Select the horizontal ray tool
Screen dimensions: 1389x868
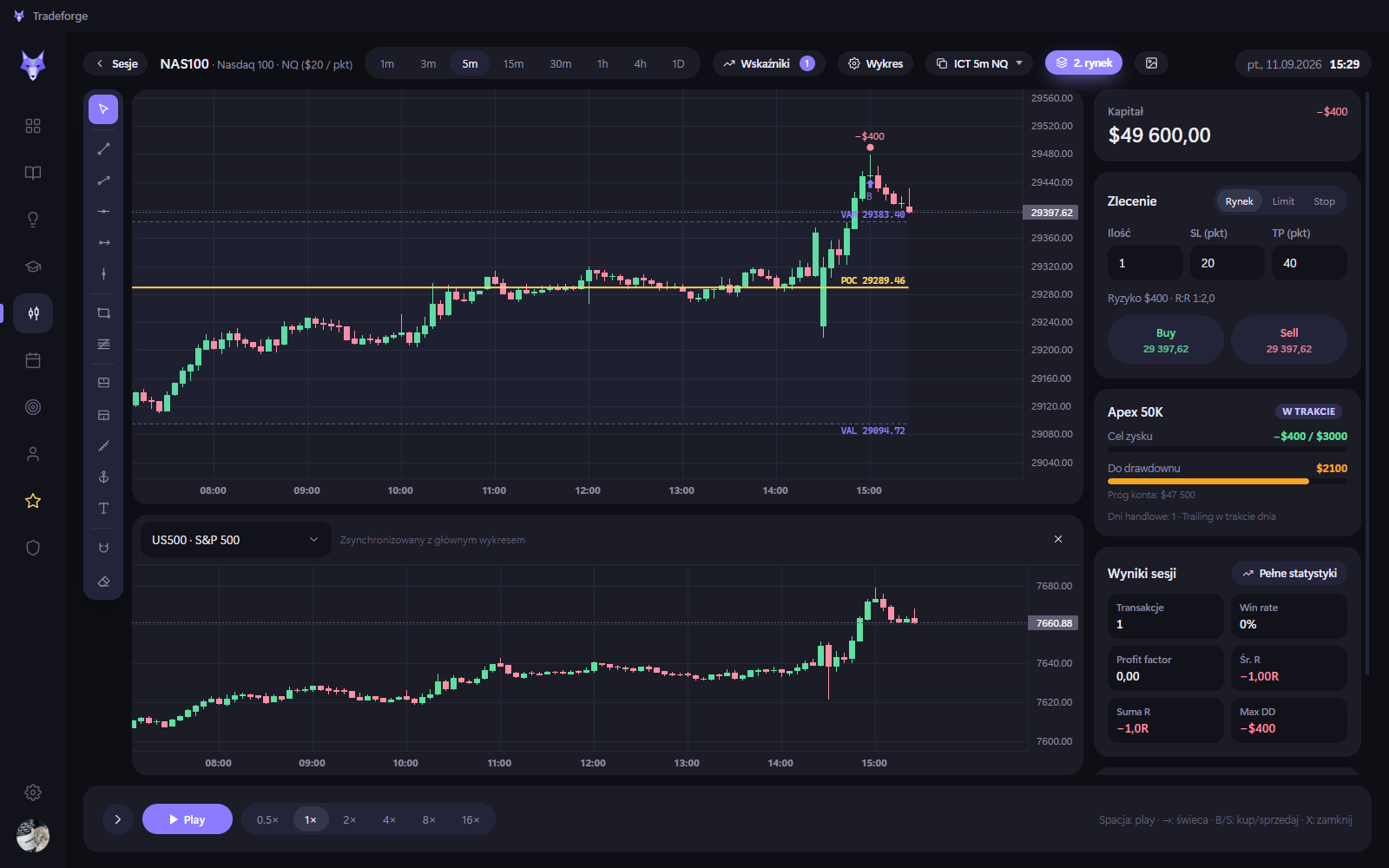(x=103, y=243)
